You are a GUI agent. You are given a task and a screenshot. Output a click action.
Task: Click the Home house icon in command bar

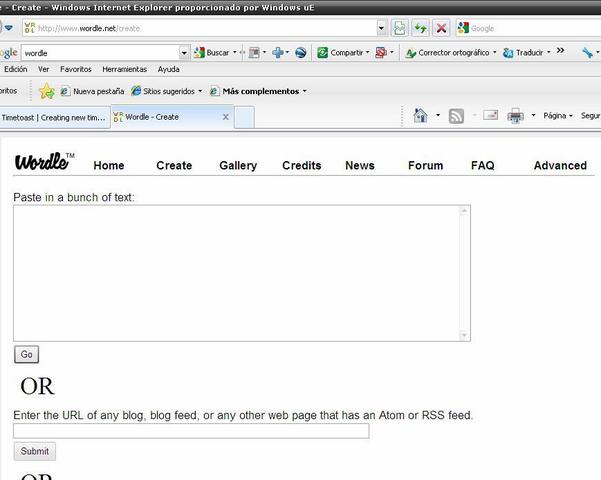coord(420,115)
